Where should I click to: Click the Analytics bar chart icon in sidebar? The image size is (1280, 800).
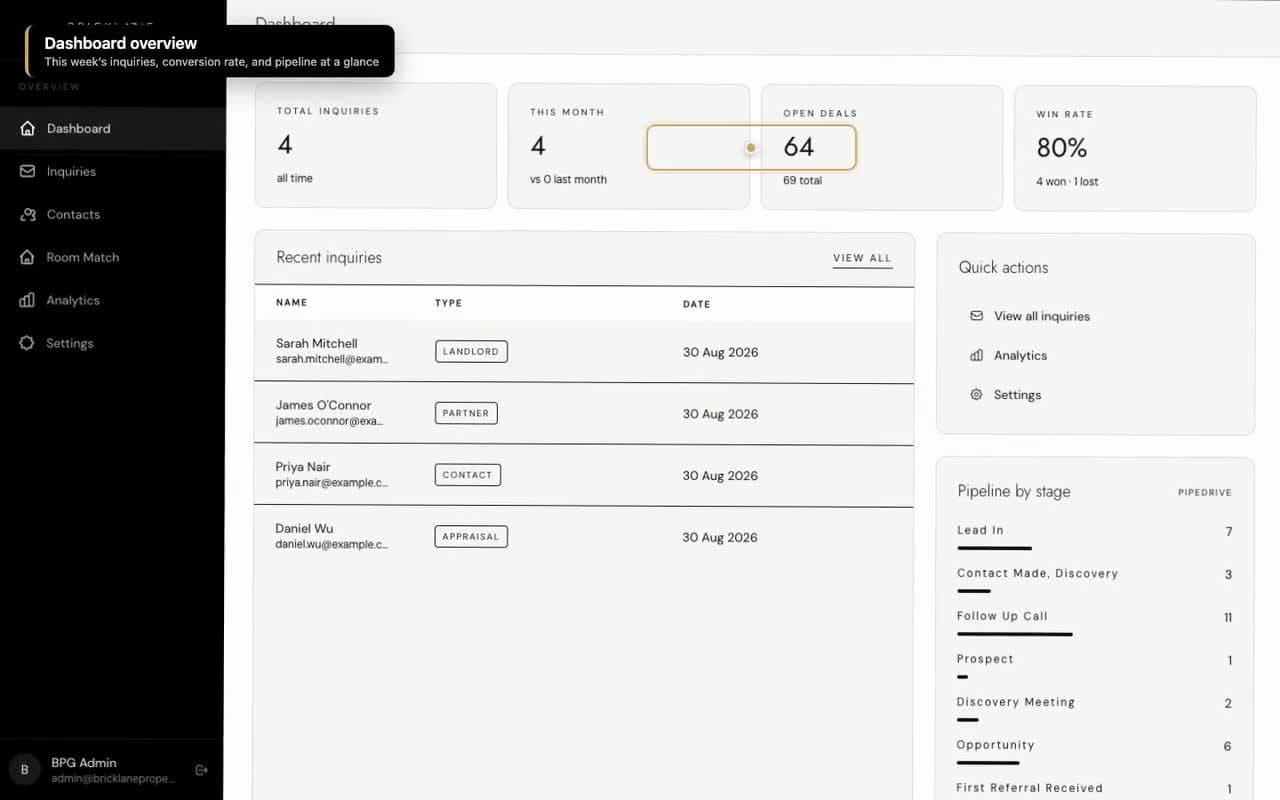(x=27, y=300)
